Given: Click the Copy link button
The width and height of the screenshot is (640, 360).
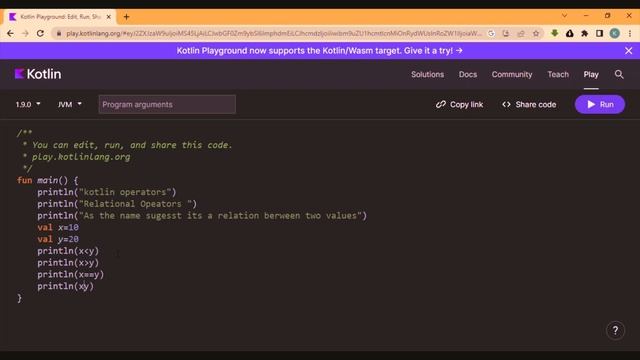Looking at the screenshot, I should tap(459, 104).
